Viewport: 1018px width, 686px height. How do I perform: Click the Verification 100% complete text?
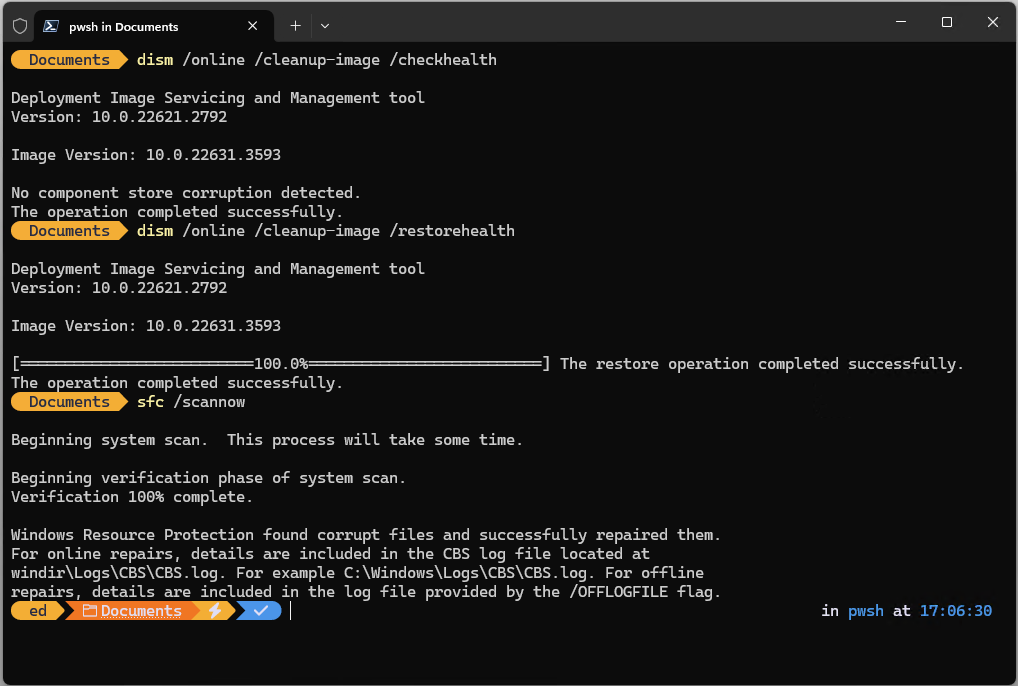pyautogui.click(x=130, y=496)
